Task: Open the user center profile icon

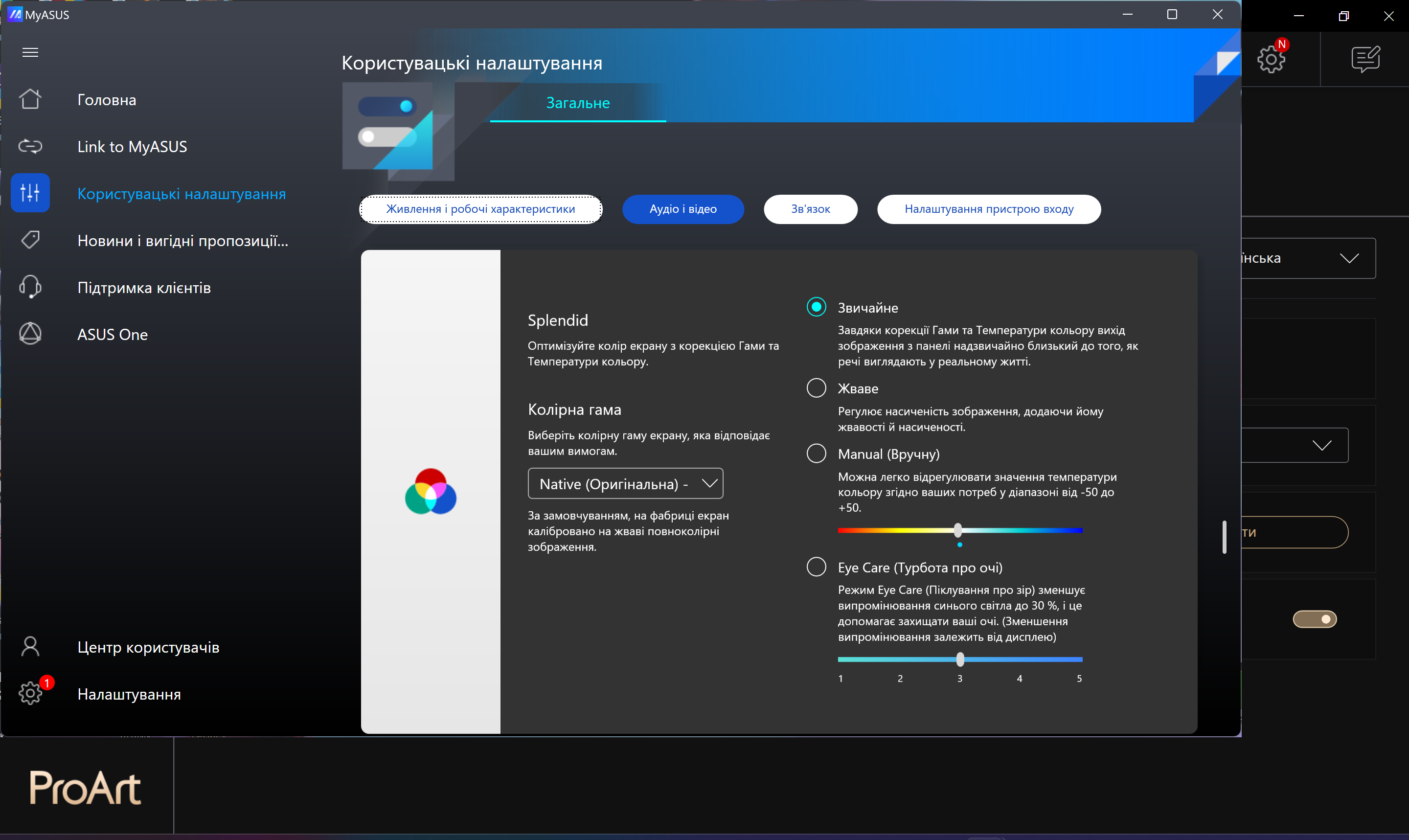Action: 30,646
